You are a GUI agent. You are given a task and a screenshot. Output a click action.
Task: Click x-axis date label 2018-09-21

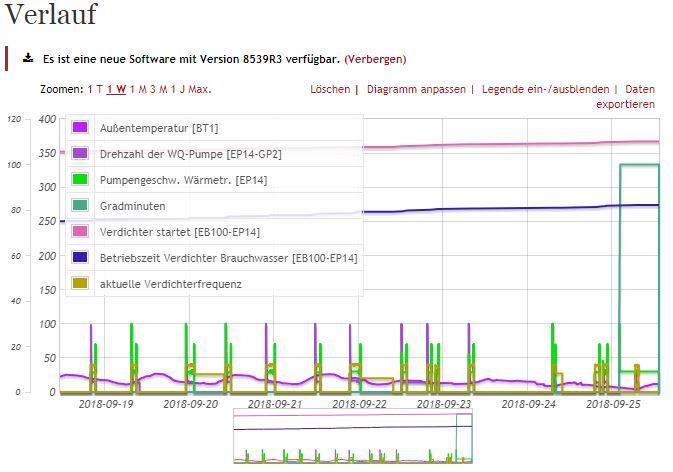tap(275, 404)
